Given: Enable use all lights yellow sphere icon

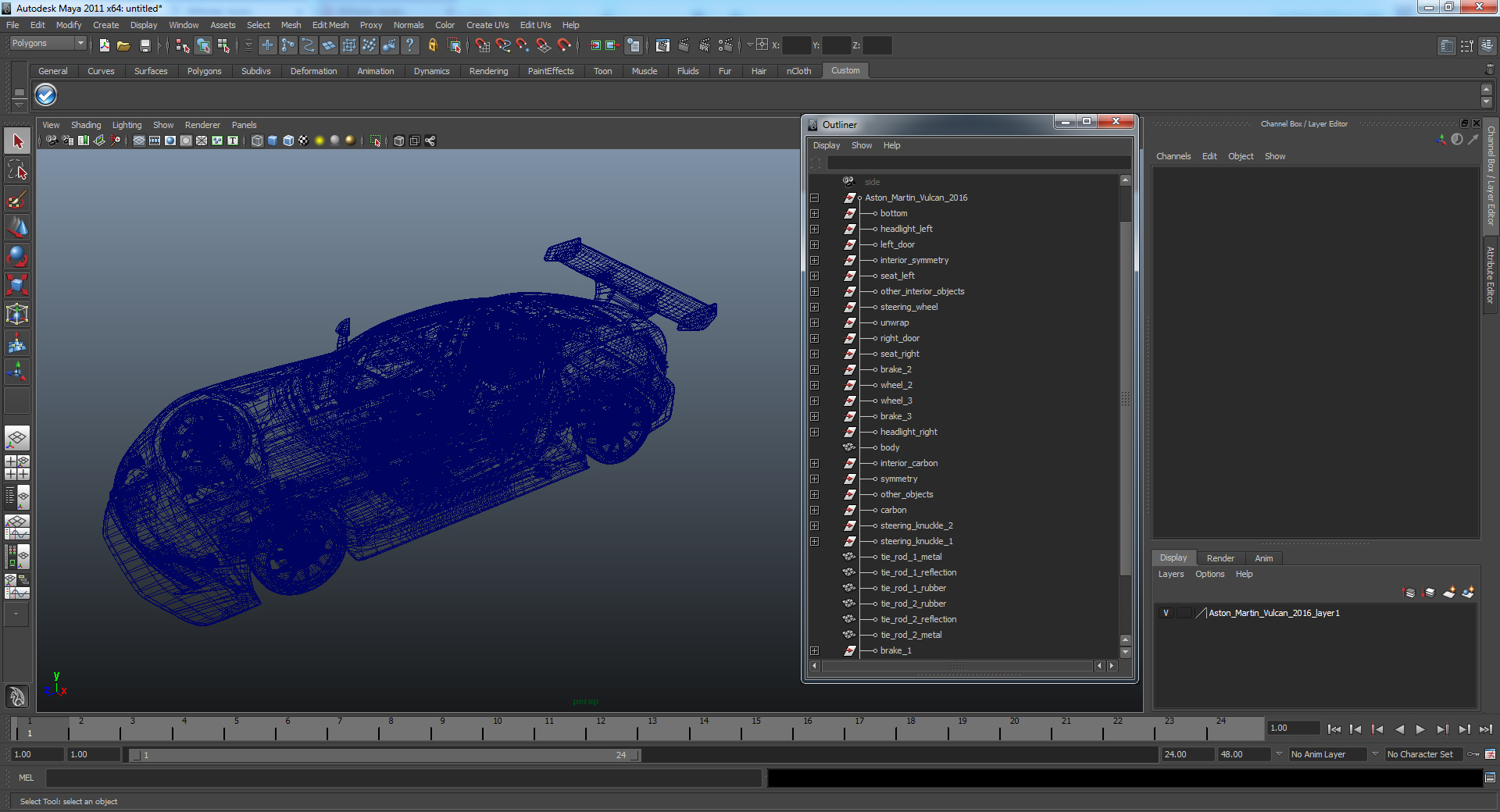Looking at the screenshot, I should coord(320,141).
